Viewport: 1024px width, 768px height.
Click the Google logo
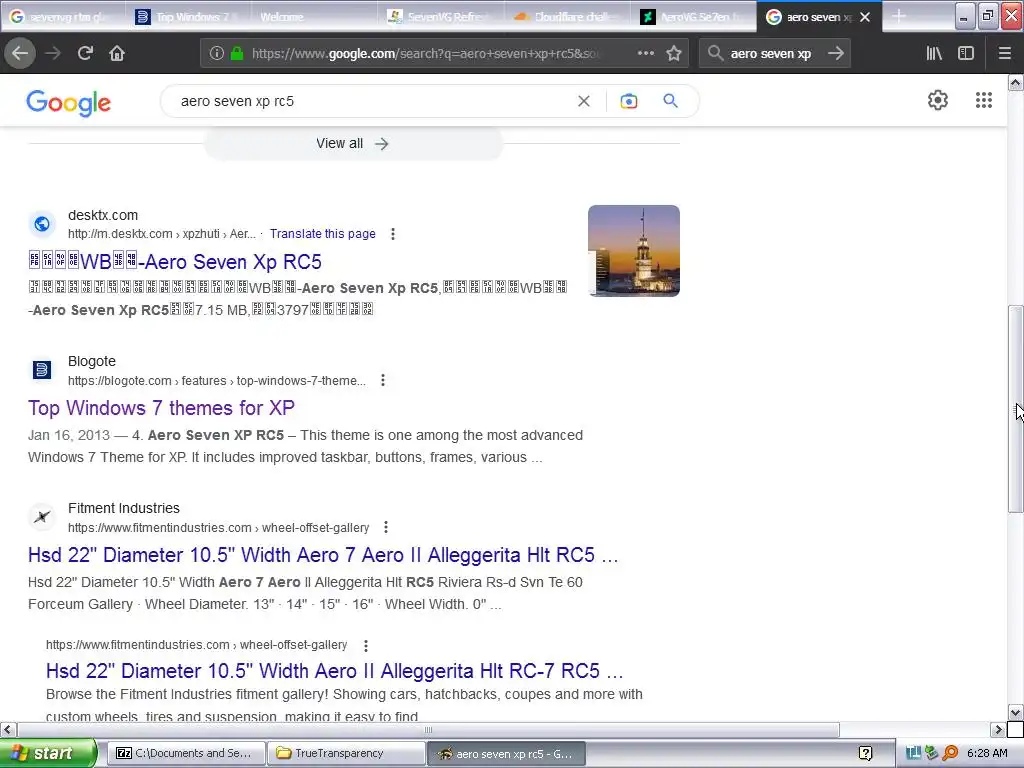69,103
